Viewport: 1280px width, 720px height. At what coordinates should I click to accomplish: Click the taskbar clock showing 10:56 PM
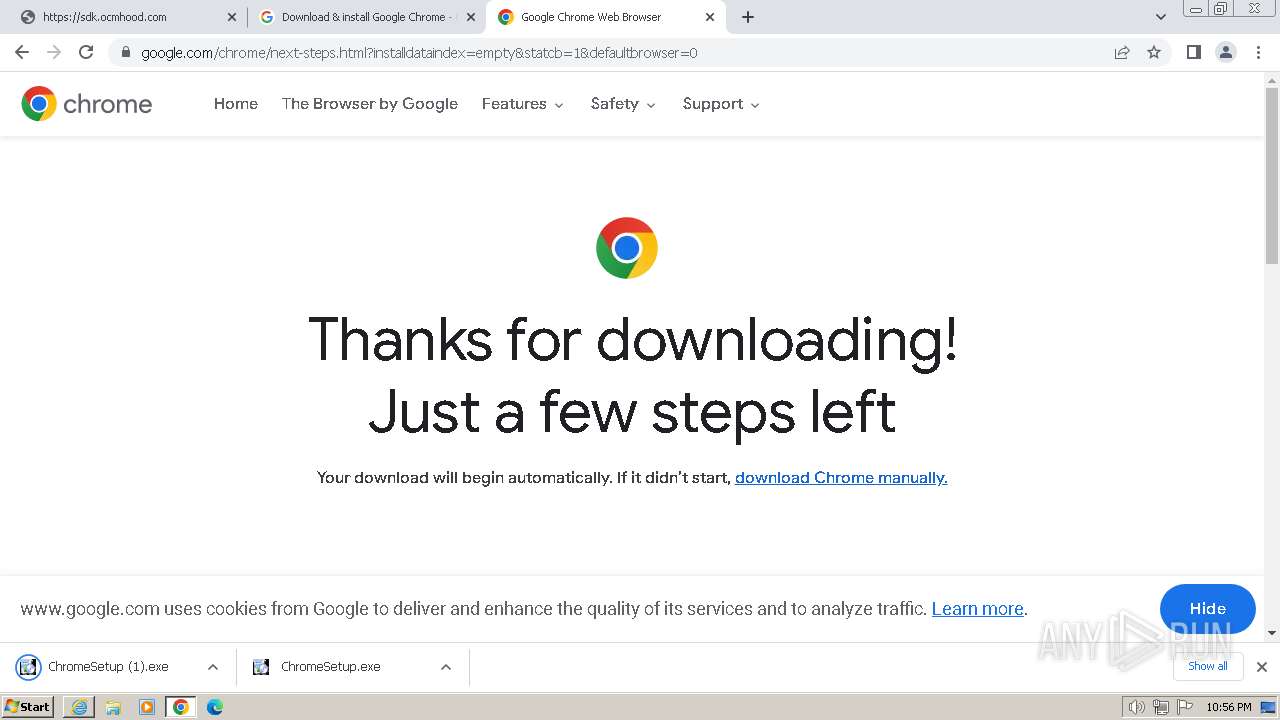(x=1229, y=707)
